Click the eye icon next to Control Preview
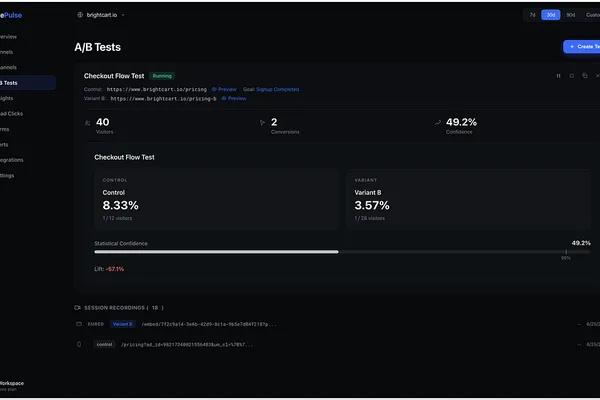 tap(214, 89)
